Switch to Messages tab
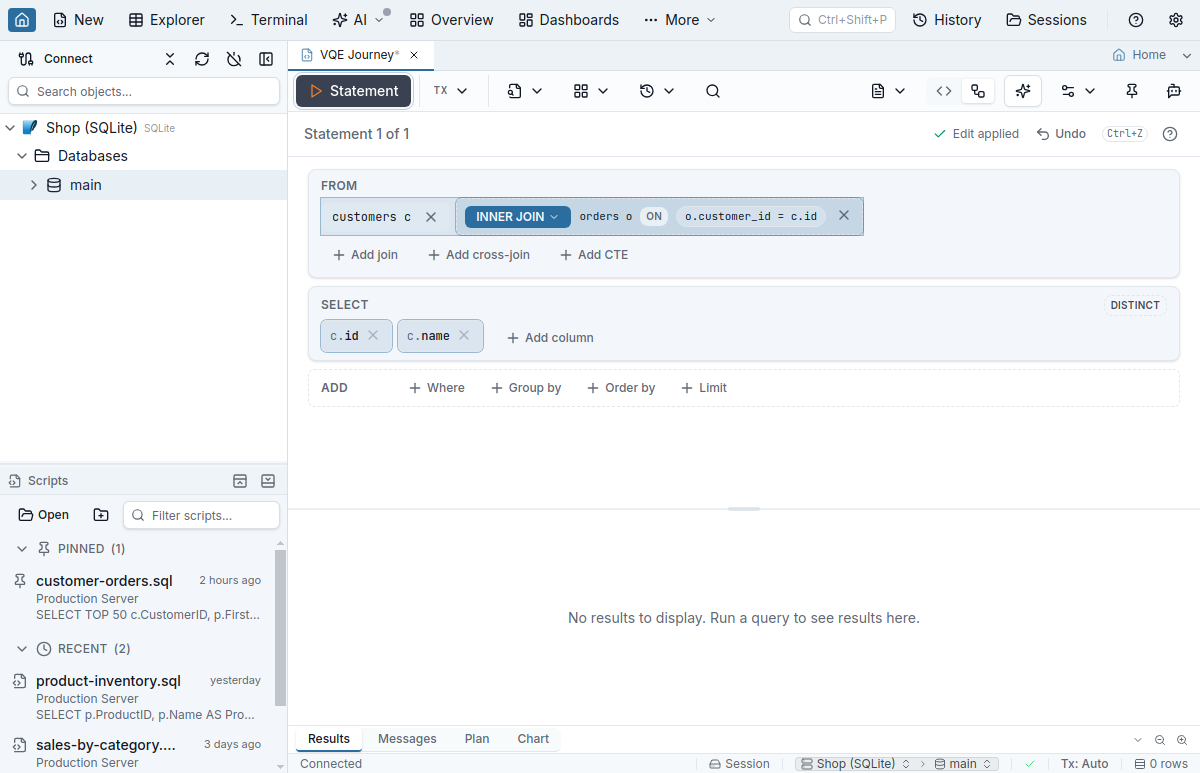 coord(407,739)
